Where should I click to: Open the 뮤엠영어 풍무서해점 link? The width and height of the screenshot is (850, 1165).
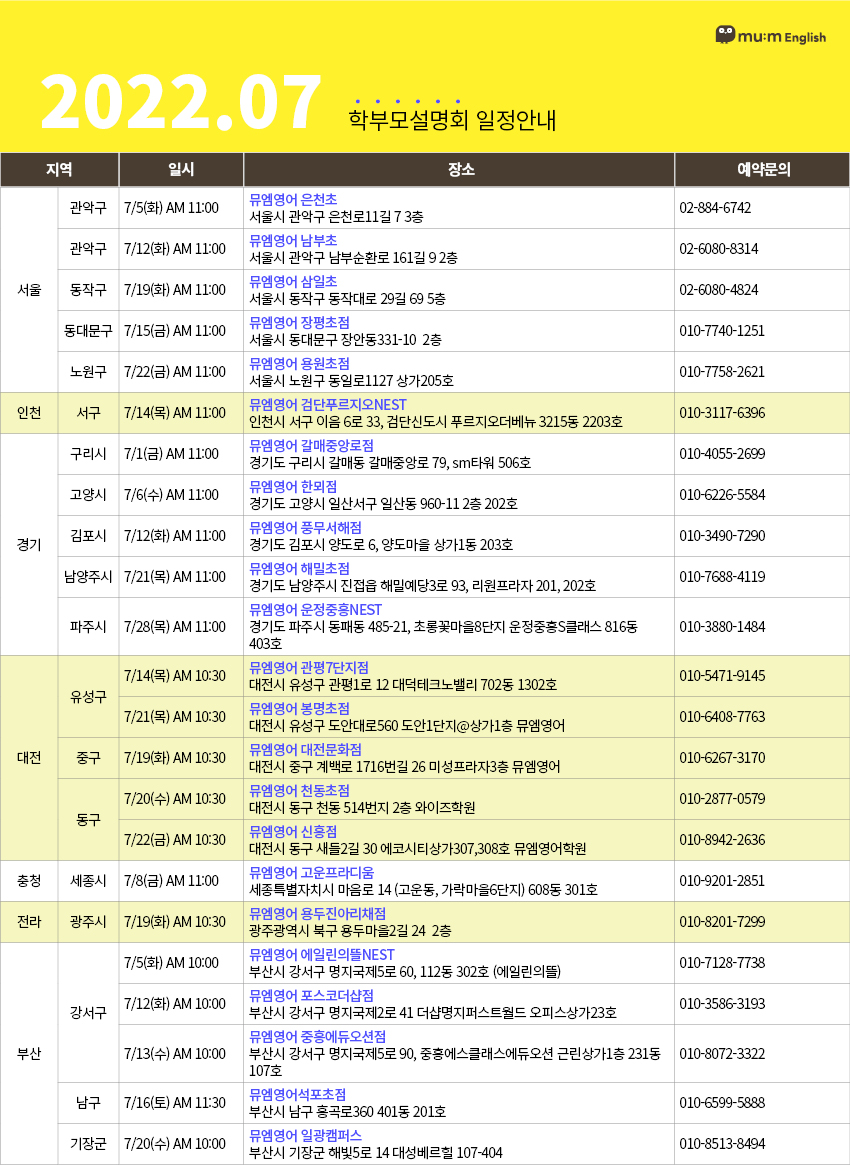coord(305,528)
